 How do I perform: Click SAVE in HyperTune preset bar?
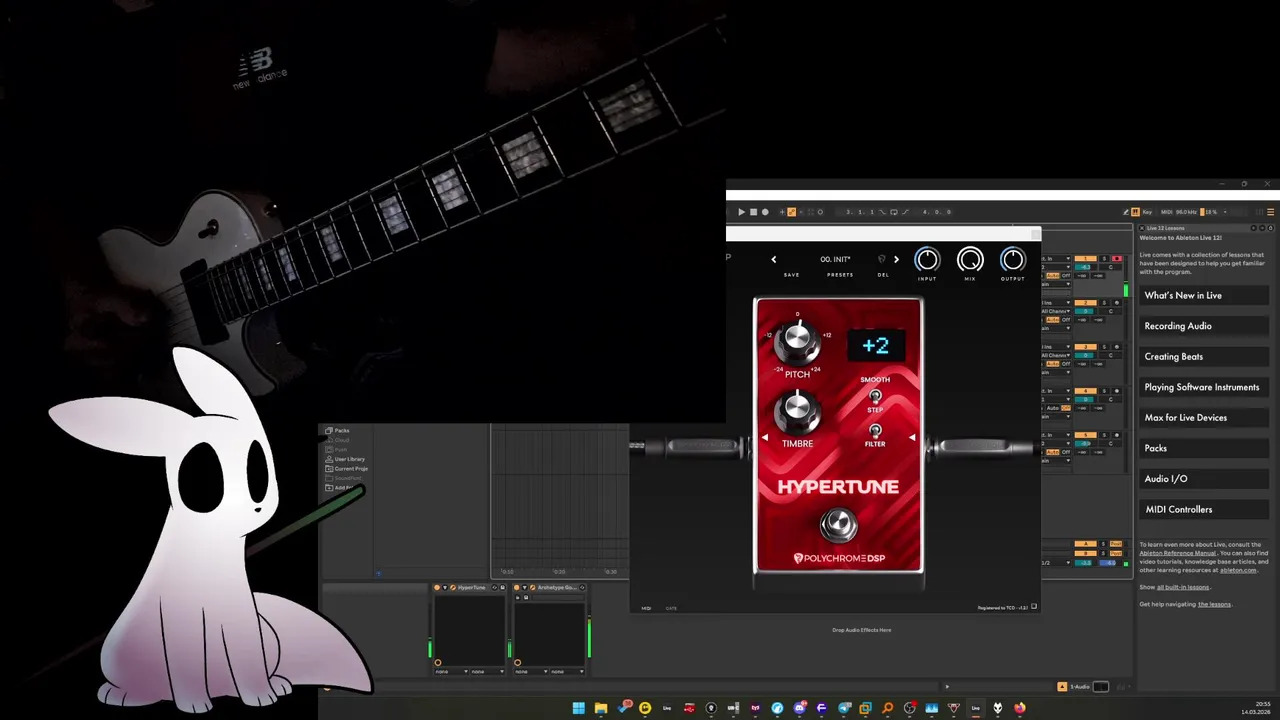pos(791,275)
